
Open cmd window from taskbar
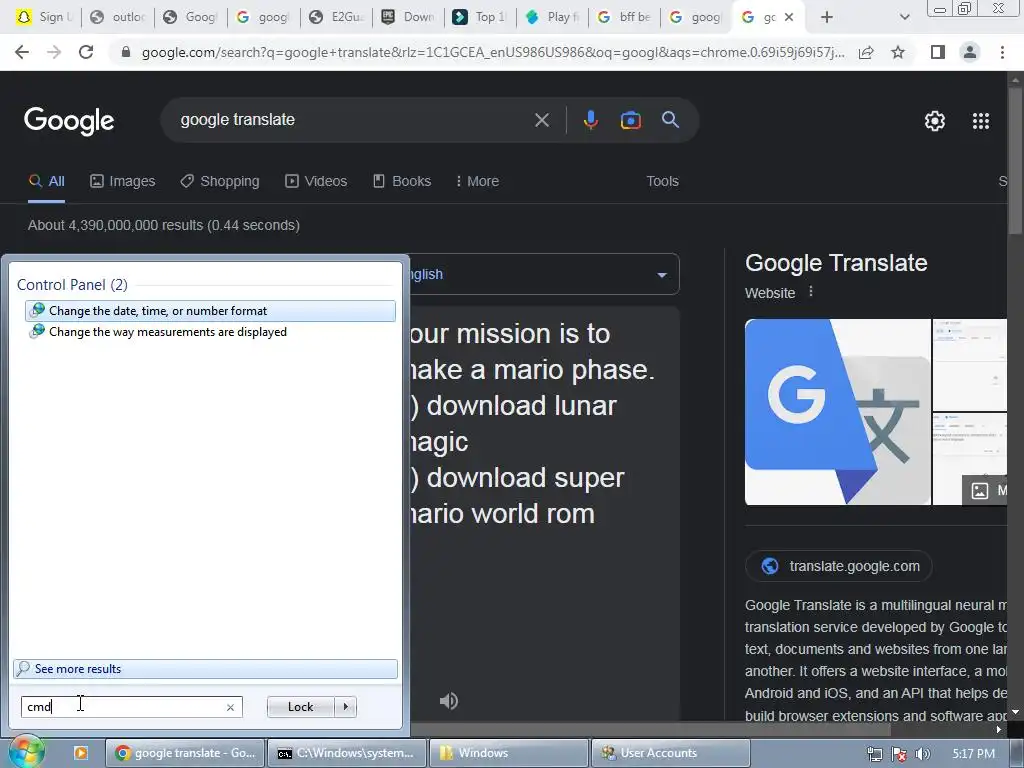point(347,753)
